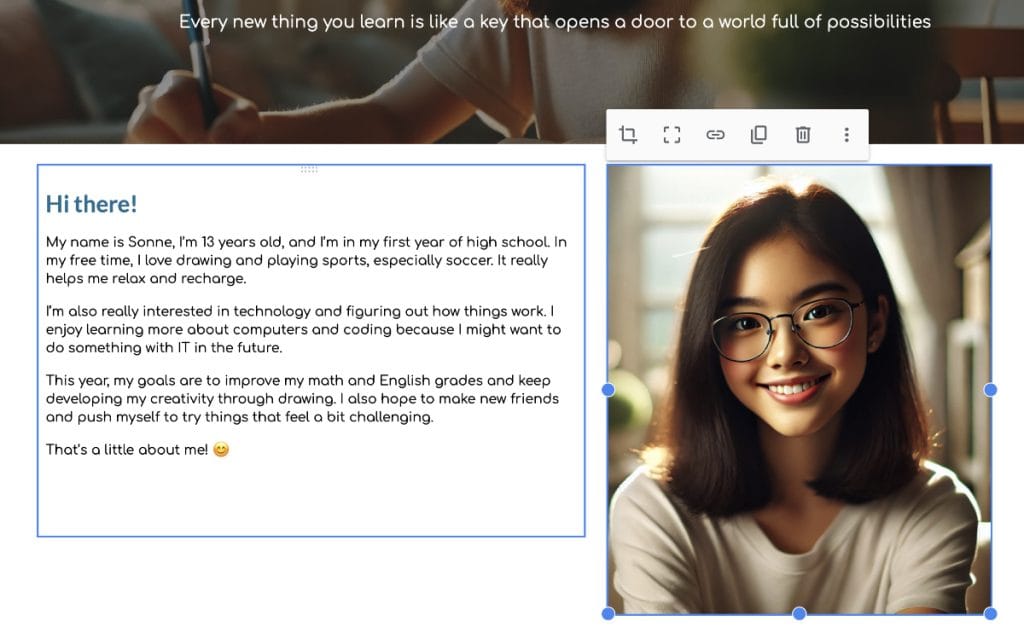This screenshot has height=633, width=1024.
Task: Click the "Hi there!" heading
Action: click(91, 204)
